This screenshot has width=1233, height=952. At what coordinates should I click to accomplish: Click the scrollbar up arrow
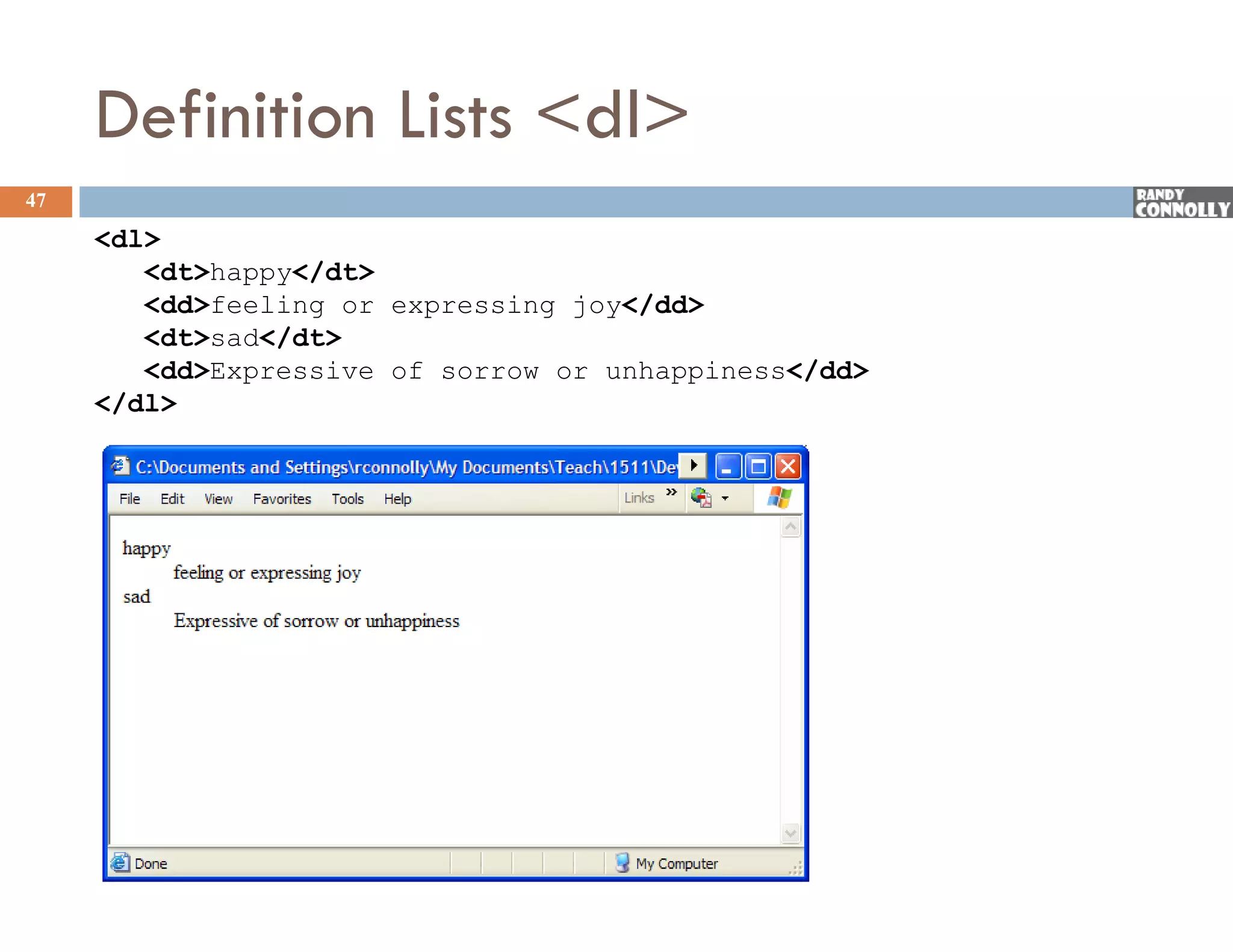click(x=790, y=527)
